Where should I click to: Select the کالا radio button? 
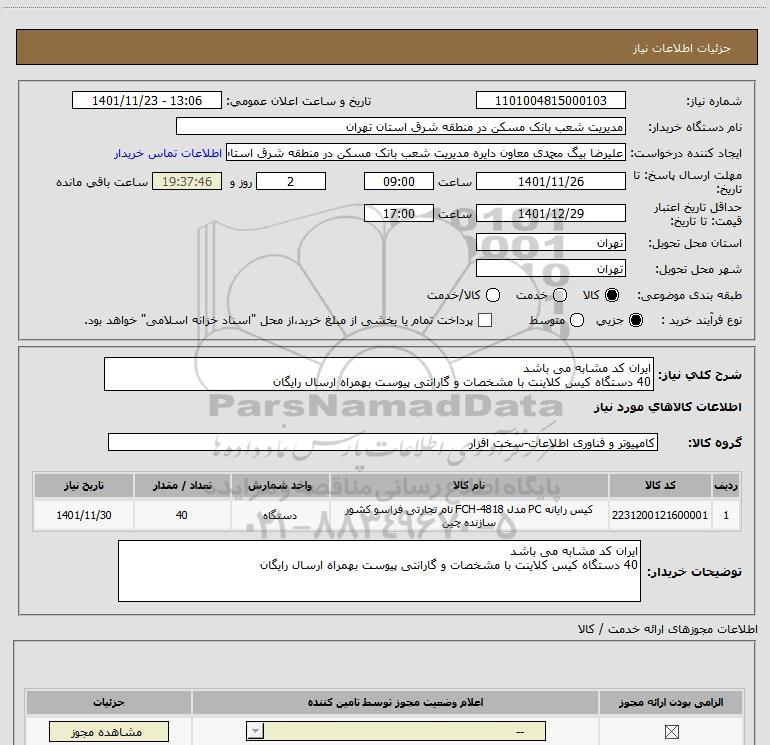(612, 296)
